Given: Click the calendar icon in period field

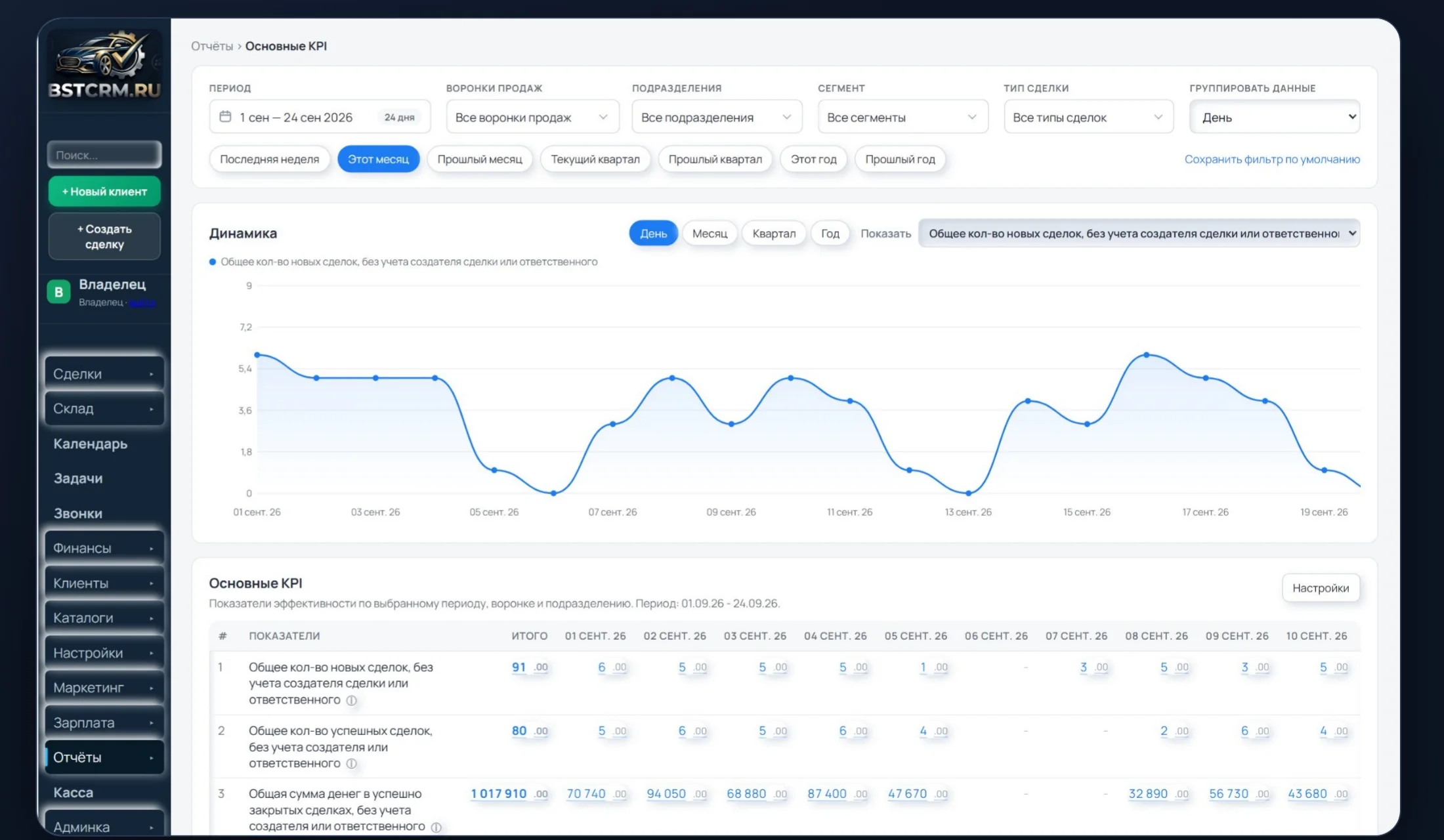Looking at the screenshot, I should tap(225, 117).
